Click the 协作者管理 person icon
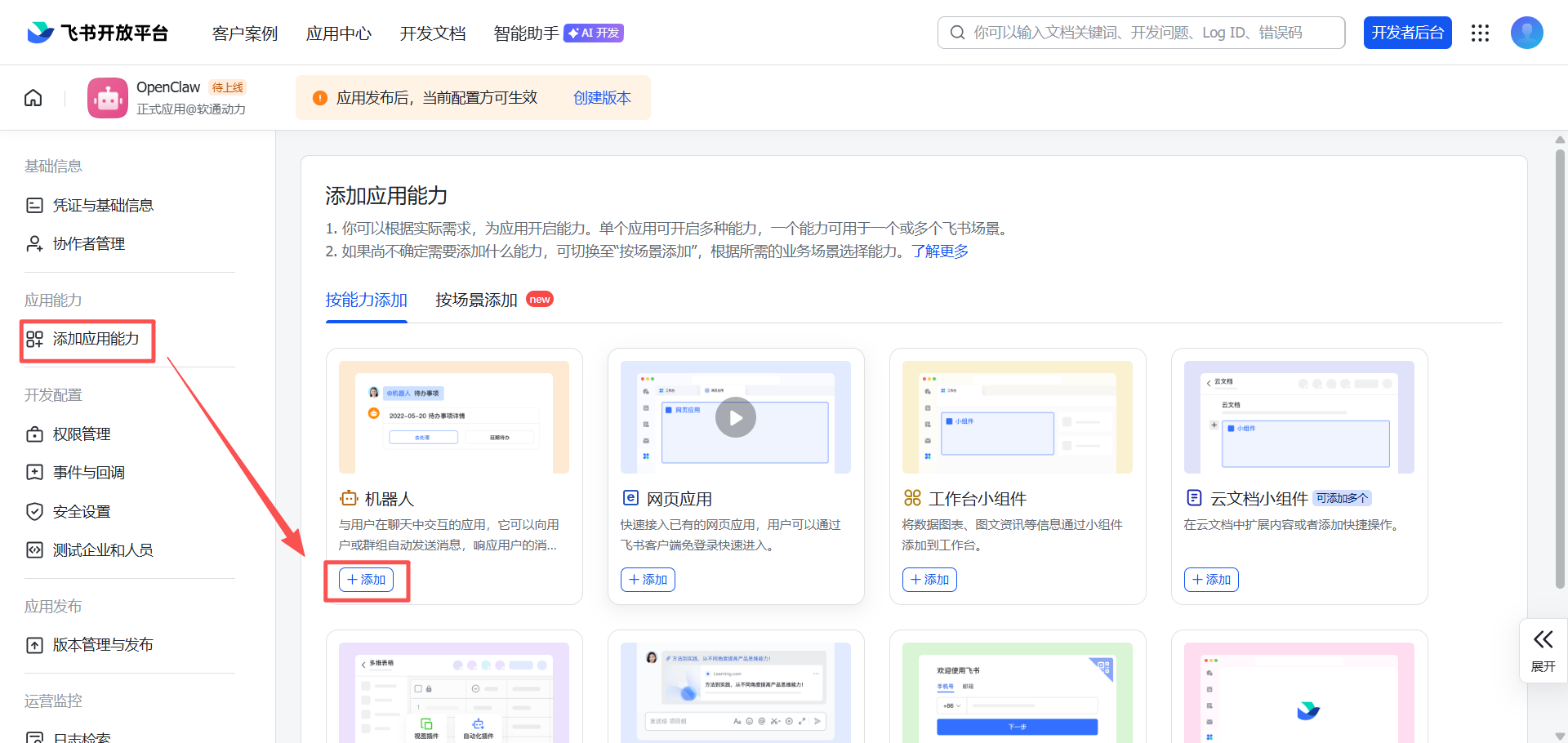Screen dimensions: 1568x743 coord(34,243)
